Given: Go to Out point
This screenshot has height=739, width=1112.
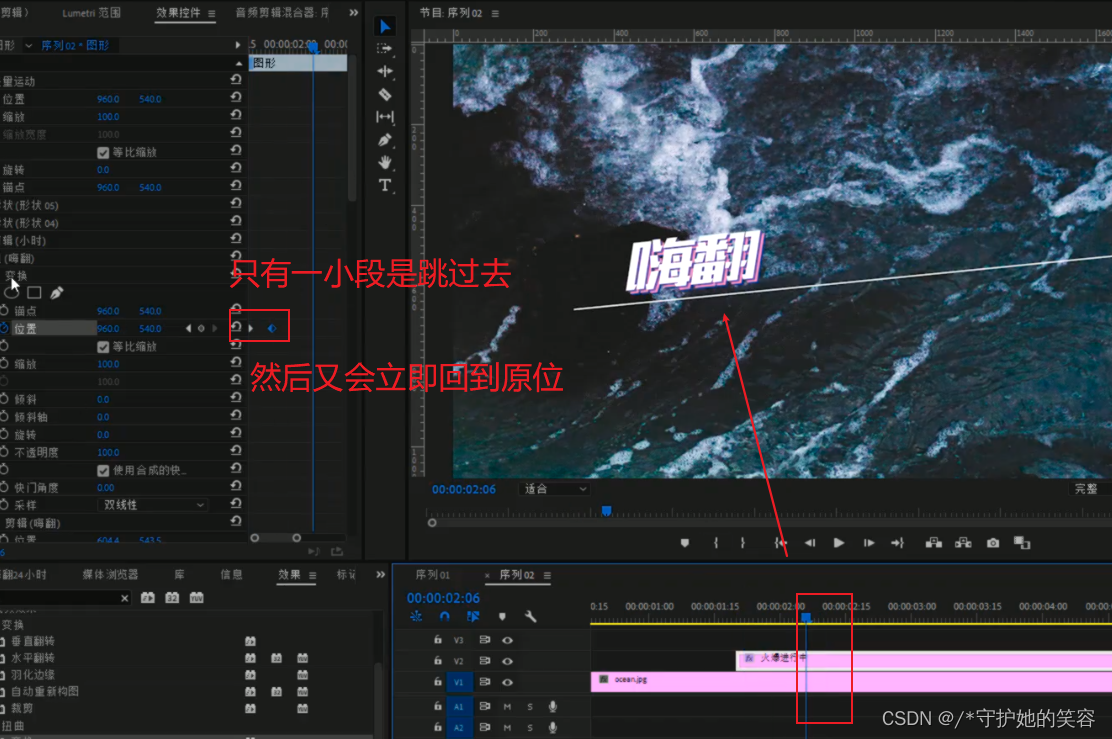Looking at the screenshot, I should click(898, 543).
